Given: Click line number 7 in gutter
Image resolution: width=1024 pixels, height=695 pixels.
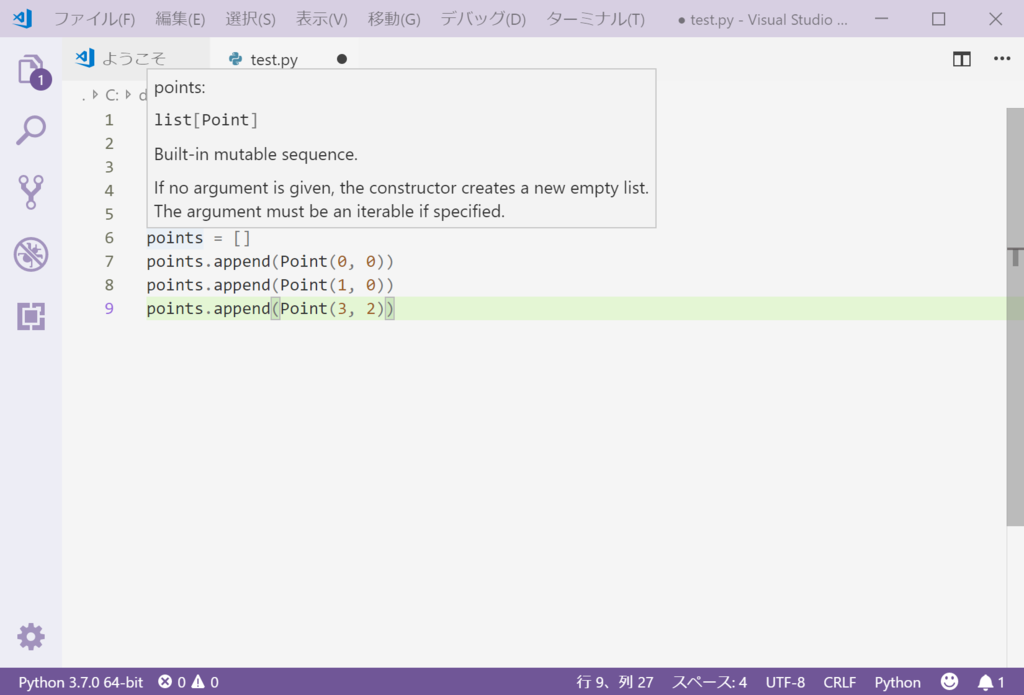Looking at the screenshot, I should coord(109,261).
